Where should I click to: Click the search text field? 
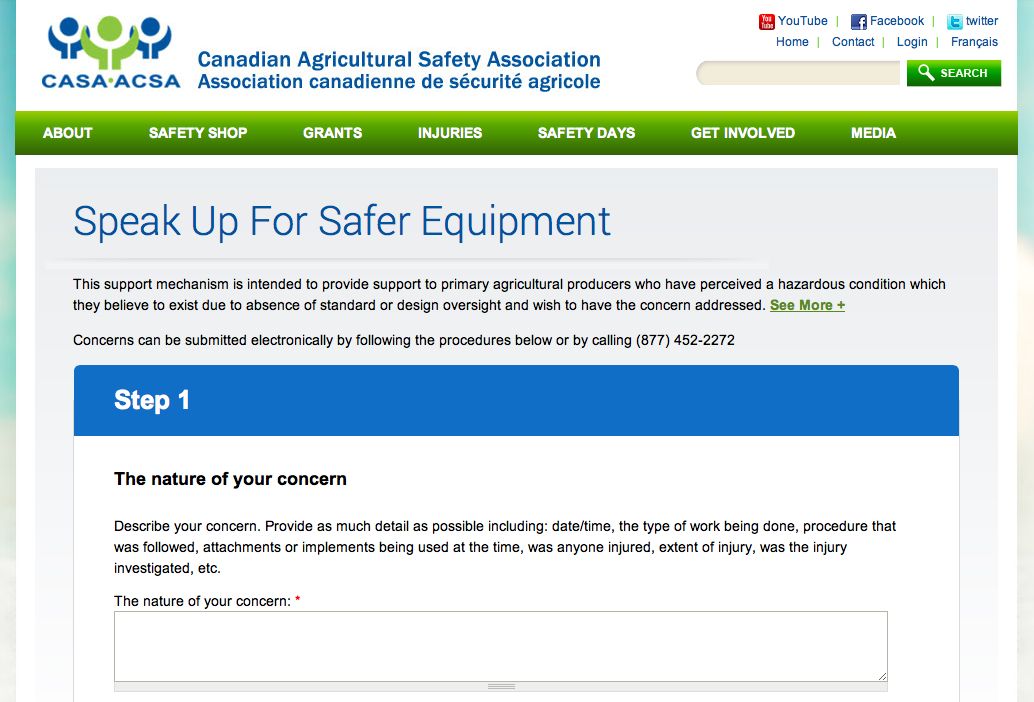[800, 72]
